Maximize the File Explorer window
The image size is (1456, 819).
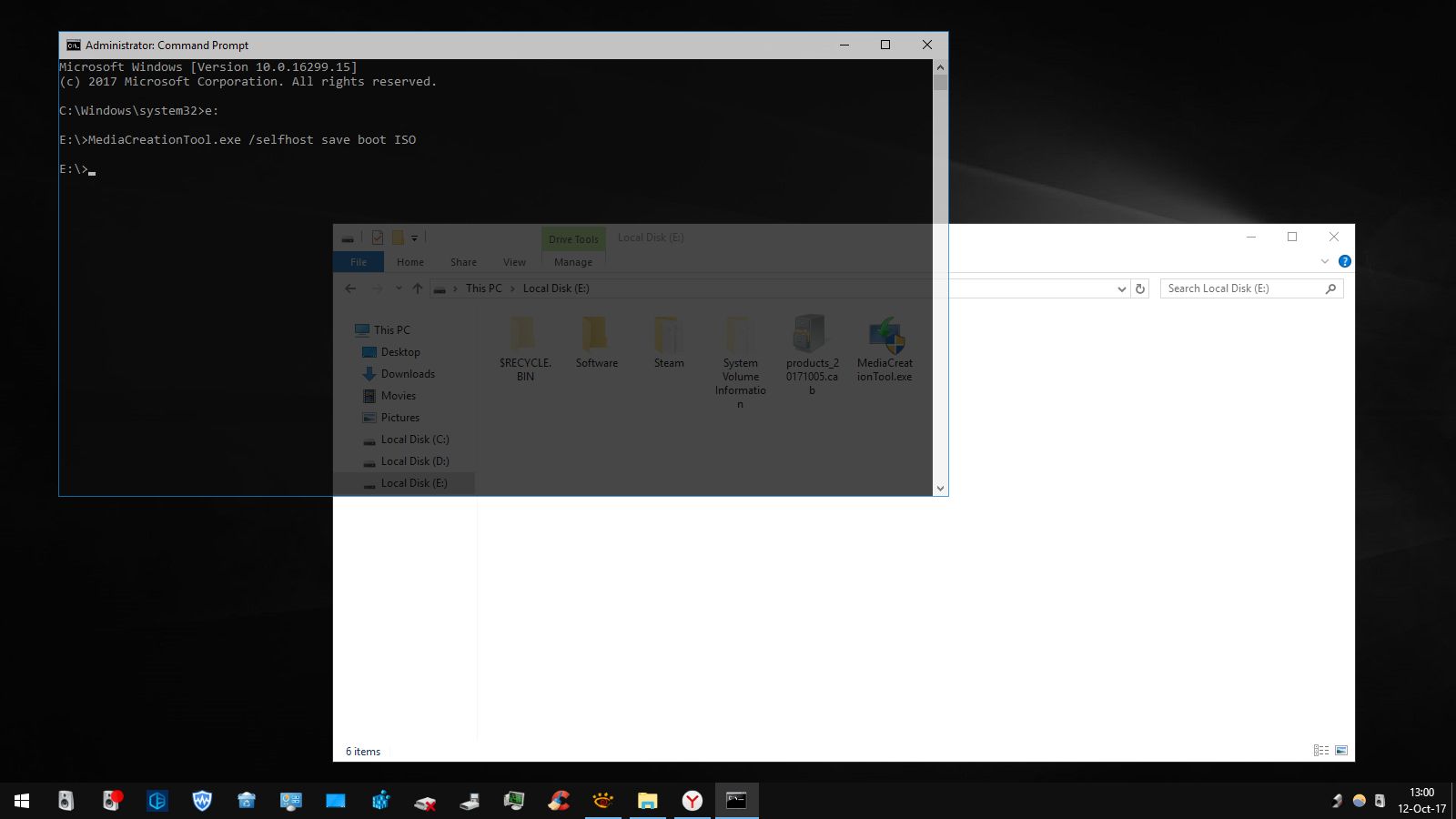[x=1291, y=237]
